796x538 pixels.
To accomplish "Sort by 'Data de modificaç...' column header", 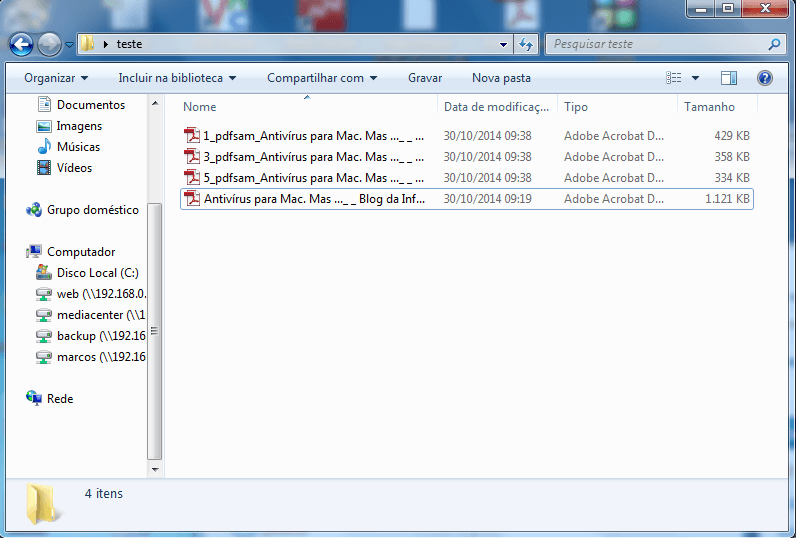I will coord(498,107).
